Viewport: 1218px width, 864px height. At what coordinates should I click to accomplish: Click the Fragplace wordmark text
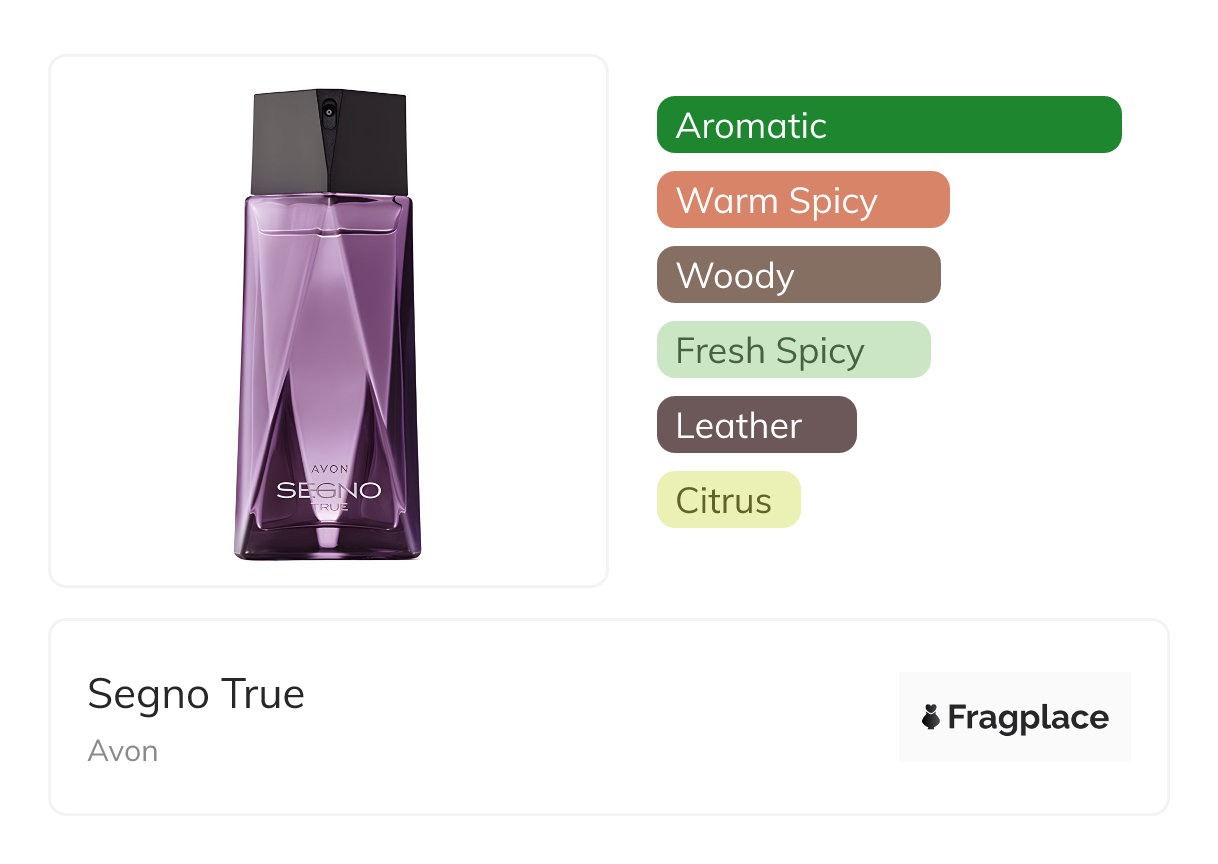point(1027,717)
